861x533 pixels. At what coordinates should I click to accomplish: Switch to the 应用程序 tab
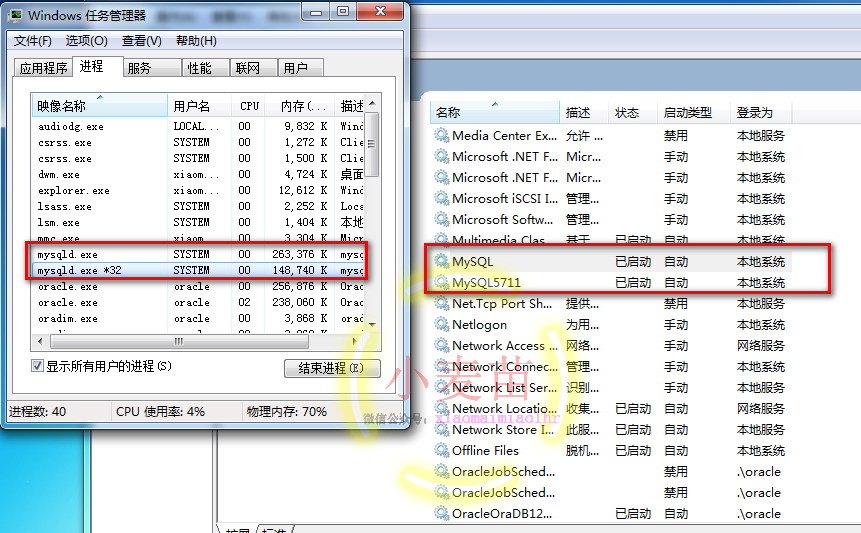point(43,68)
